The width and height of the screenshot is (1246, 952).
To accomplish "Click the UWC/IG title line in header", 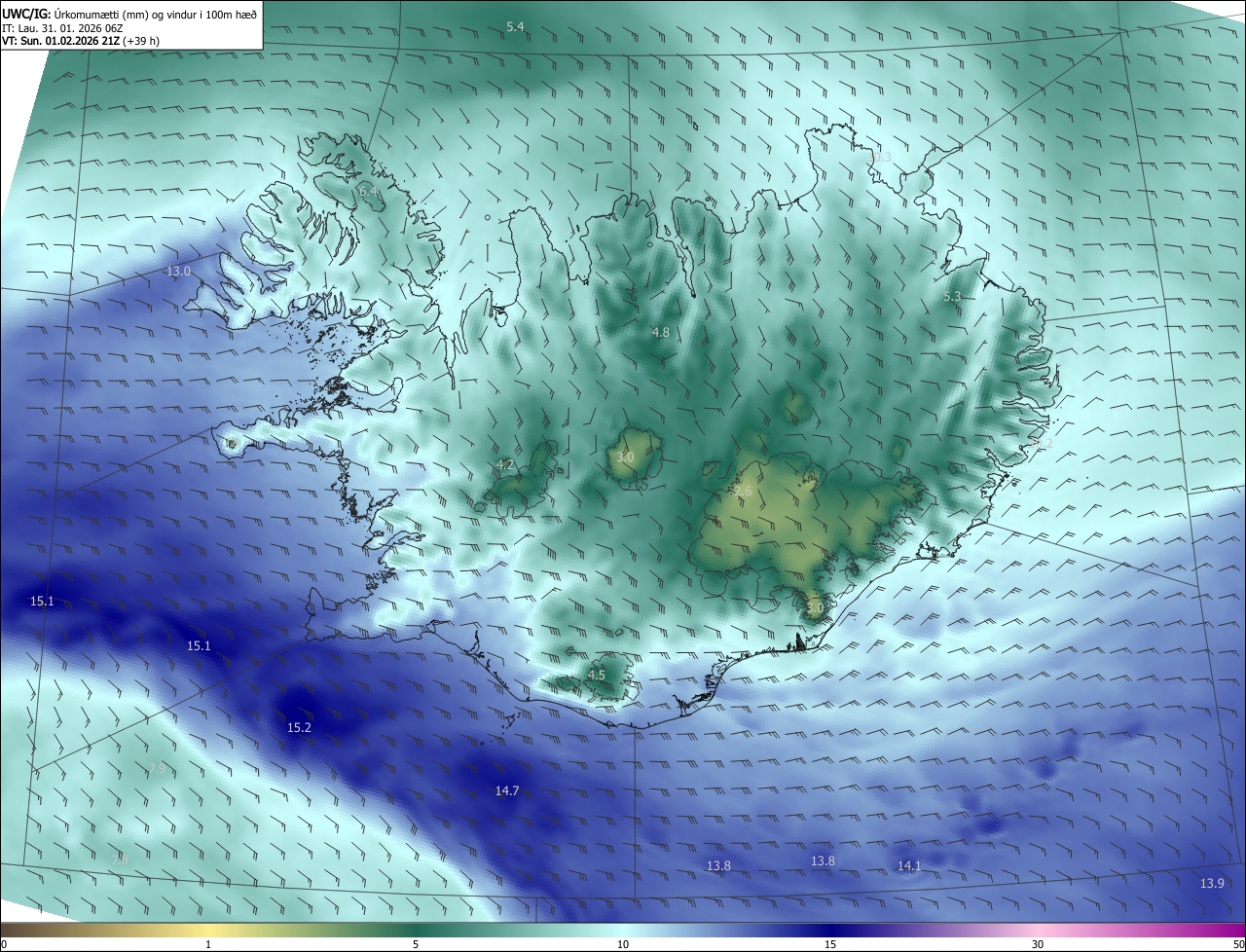I will click(x=129, y=13).
